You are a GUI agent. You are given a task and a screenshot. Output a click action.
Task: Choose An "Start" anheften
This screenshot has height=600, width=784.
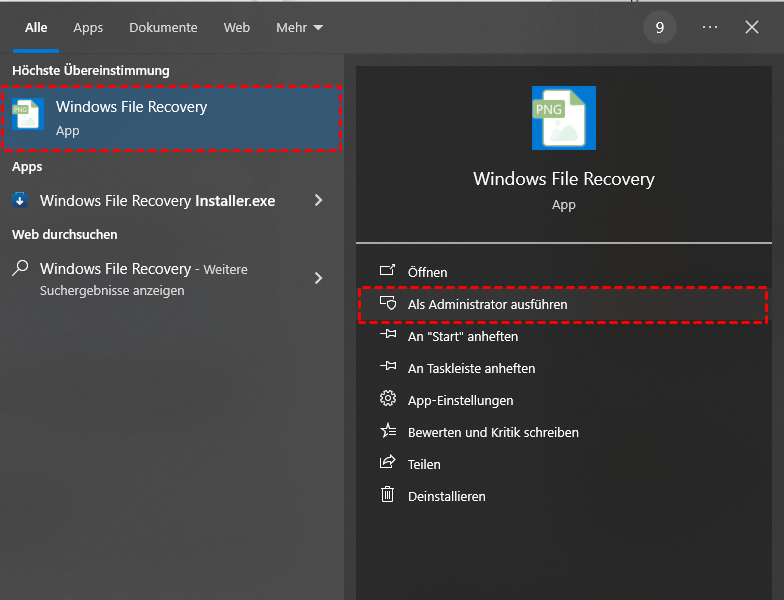click(x=564, y=336)
